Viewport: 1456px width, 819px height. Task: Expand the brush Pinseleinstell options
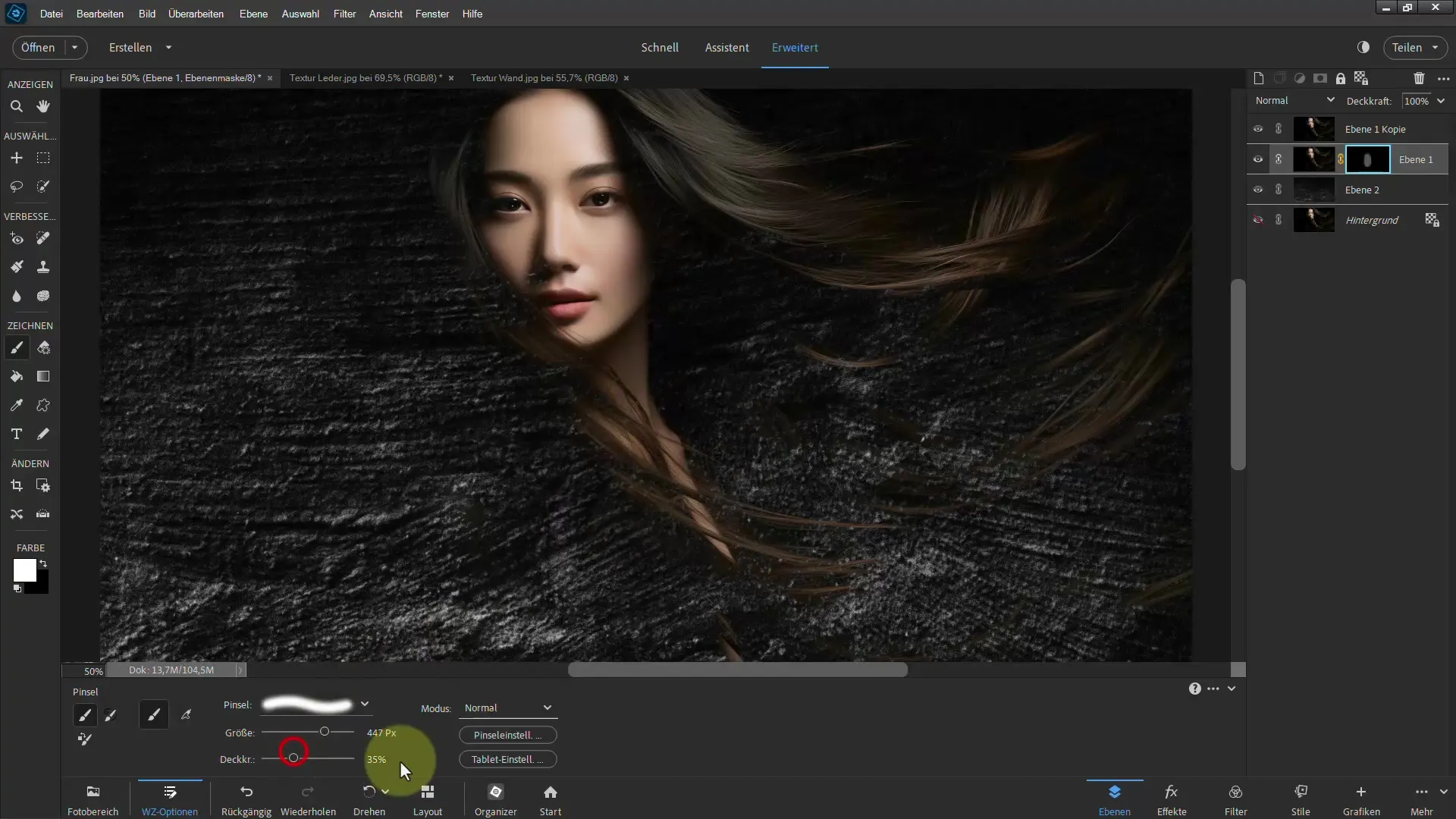tap(508, 735)
